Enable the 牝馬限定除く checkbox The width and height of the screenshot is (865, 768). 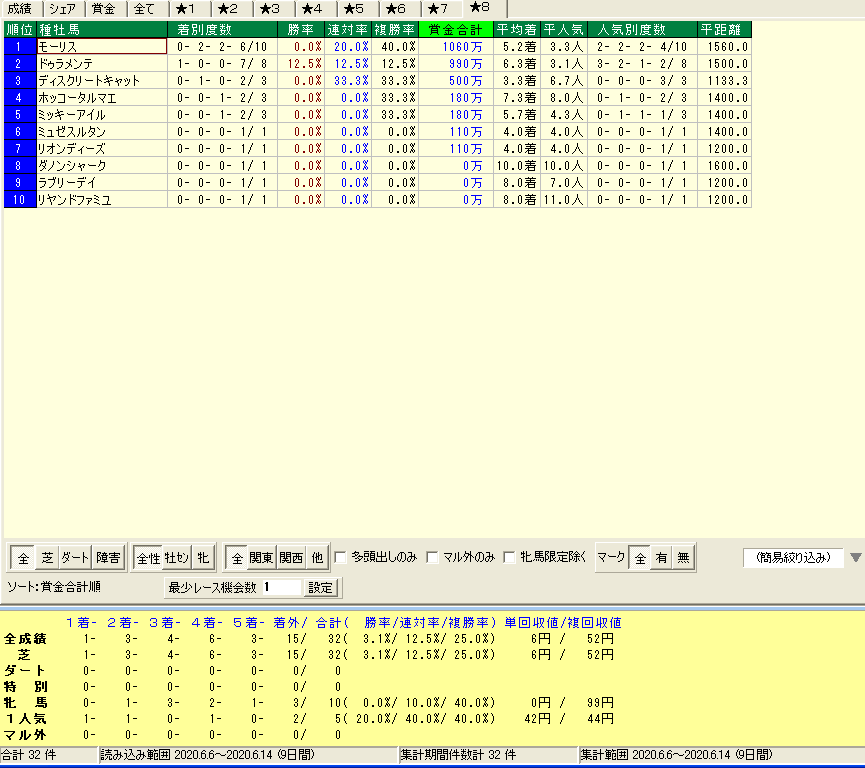(510, 557)
